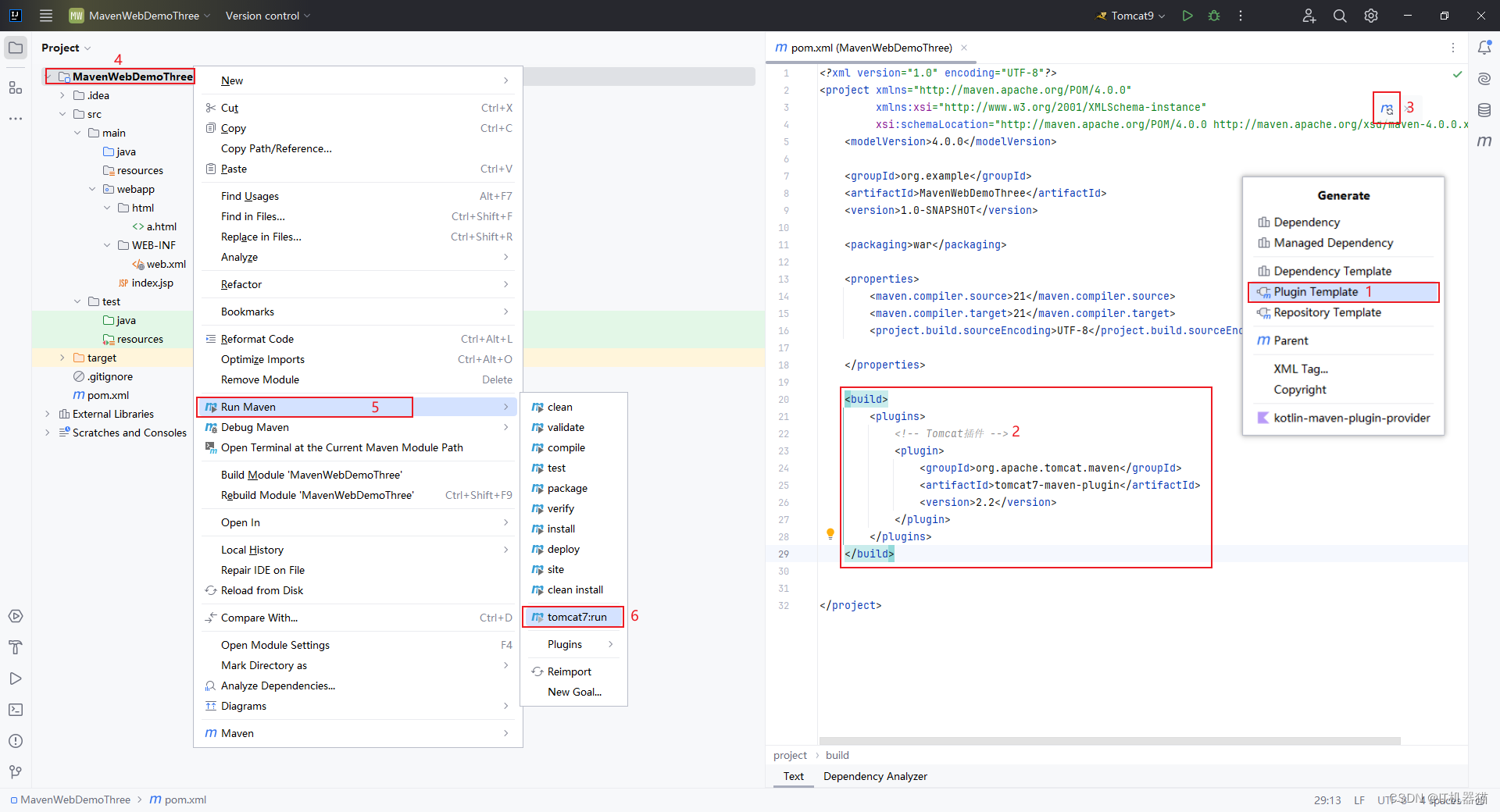Viewport: 1500px width, 812px height.
Task: Open the Git tool window icon
Action: (x=16, y=772)
